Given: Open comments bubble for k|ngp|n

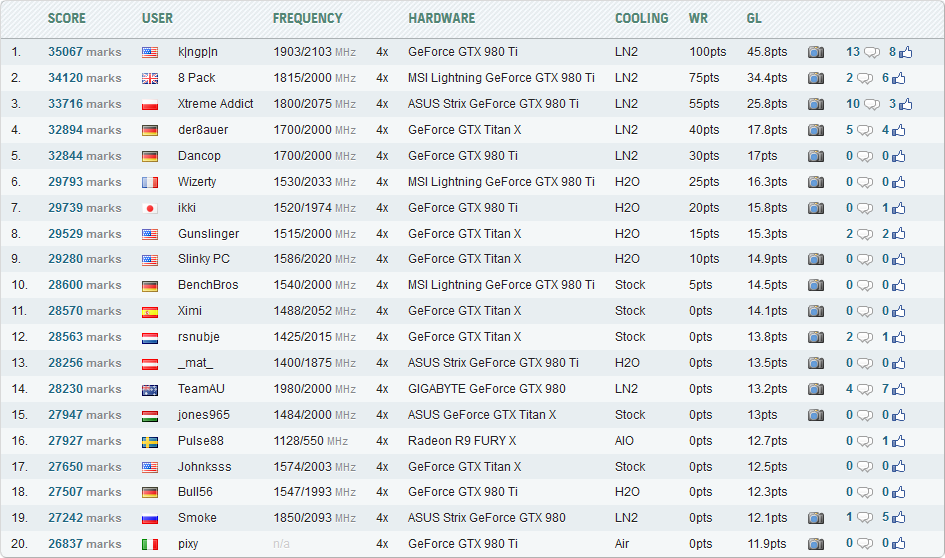Looking at the screenshot, I should pyautogui.click(x=871, y=53).
